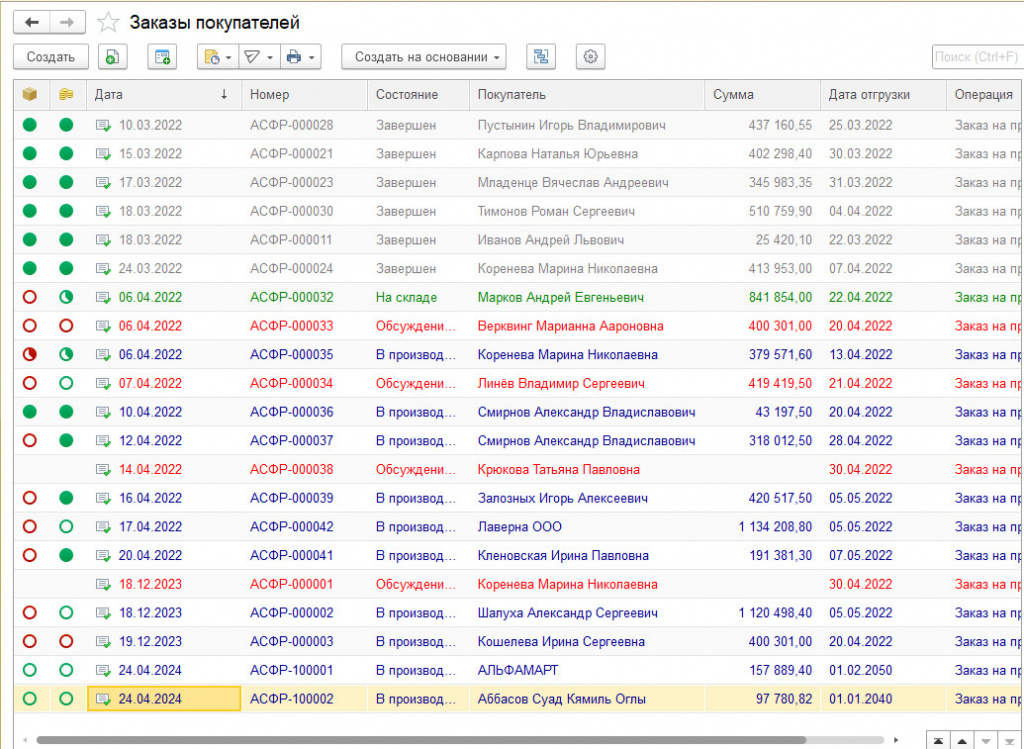Sort by the Дата отгрузки column header
1024x749 pixels.
(x=884, y=95)
